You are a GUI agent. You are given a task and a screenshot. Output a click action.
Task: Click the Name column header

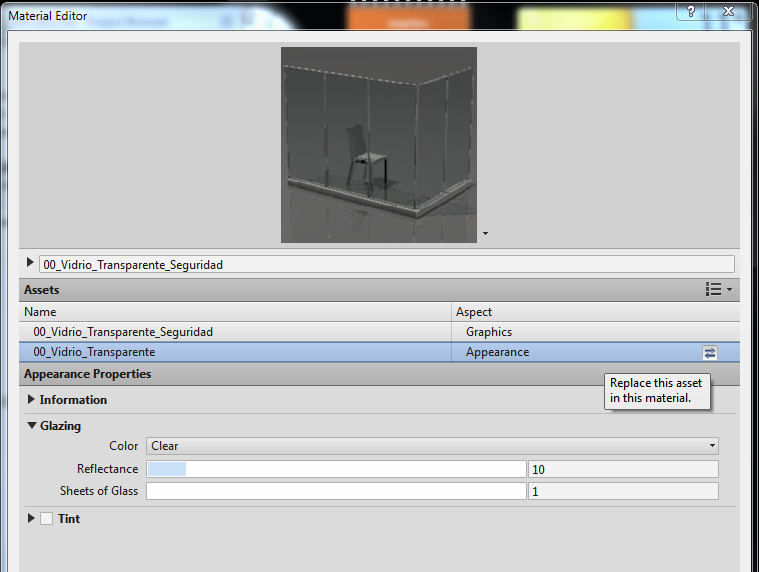[235, 312]
